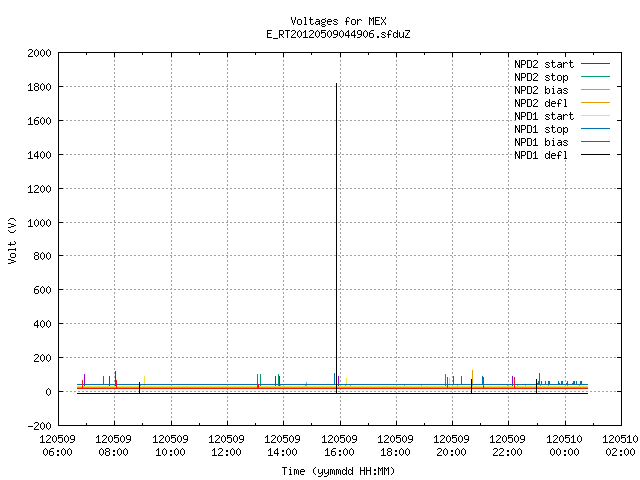Image resolution: width=640 pixels, height=480 pixels.
Task: Click the 400 y-axis tick label
Action: coord(42,324)
